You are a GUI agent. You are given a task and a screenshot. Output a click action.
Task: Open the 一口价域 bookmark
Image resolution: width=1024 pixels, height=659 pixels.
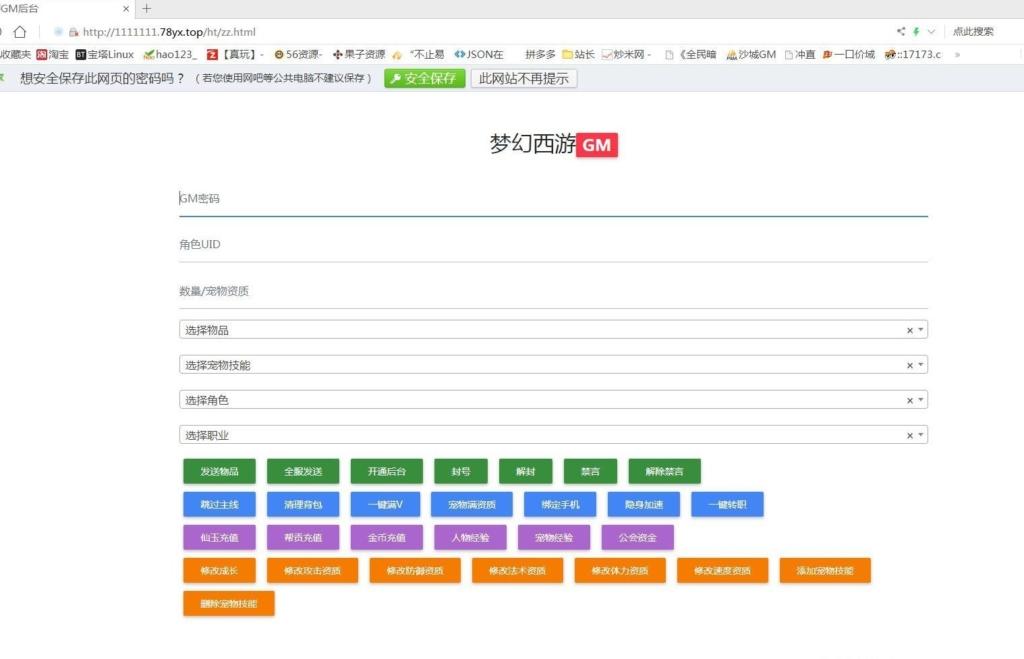coord(848,54)
